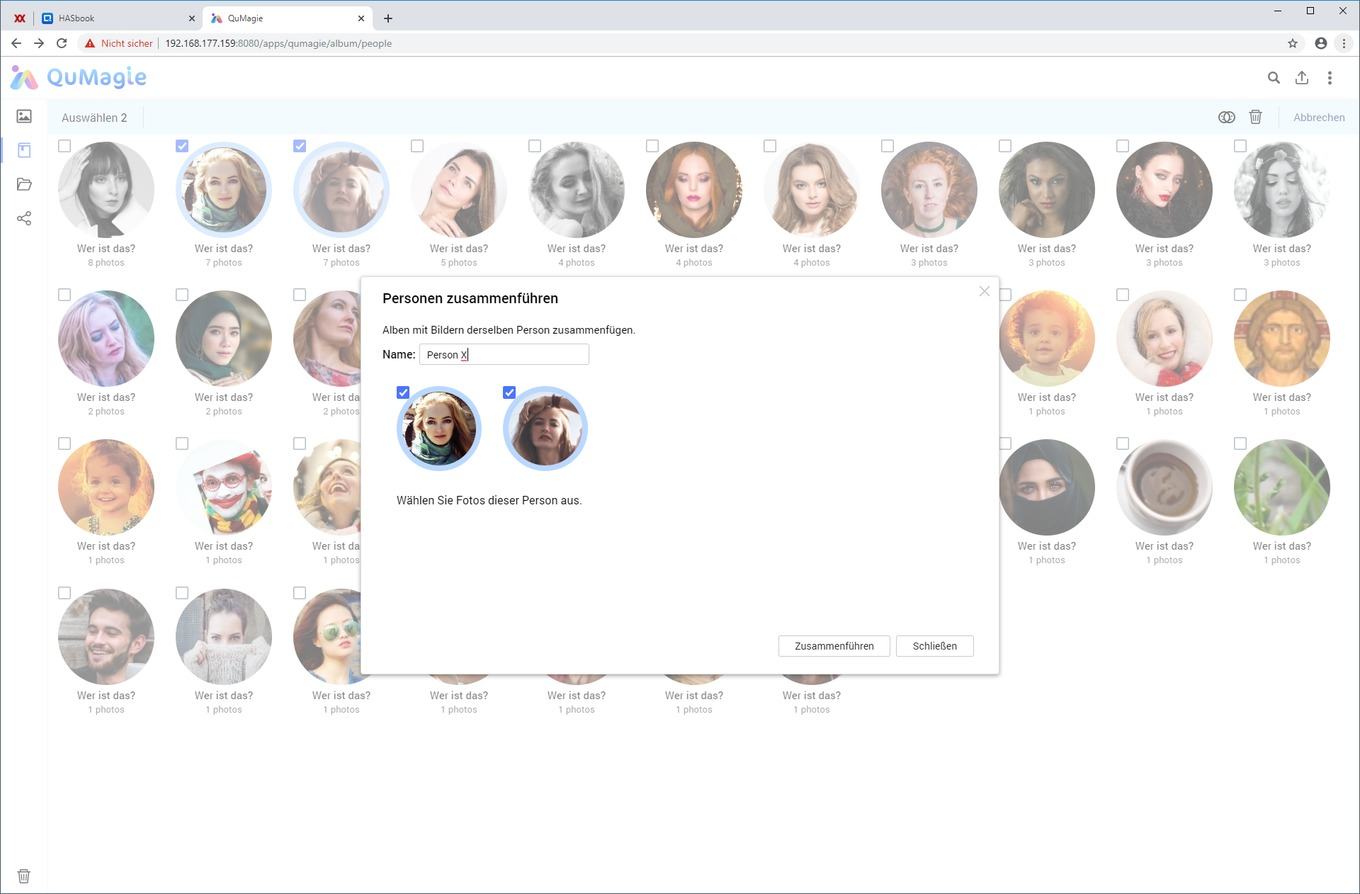The image size is (1360, 894).
Task: Click text Wählen Sie Fotos dieser Person aus
Action: (x=489, y=500)
